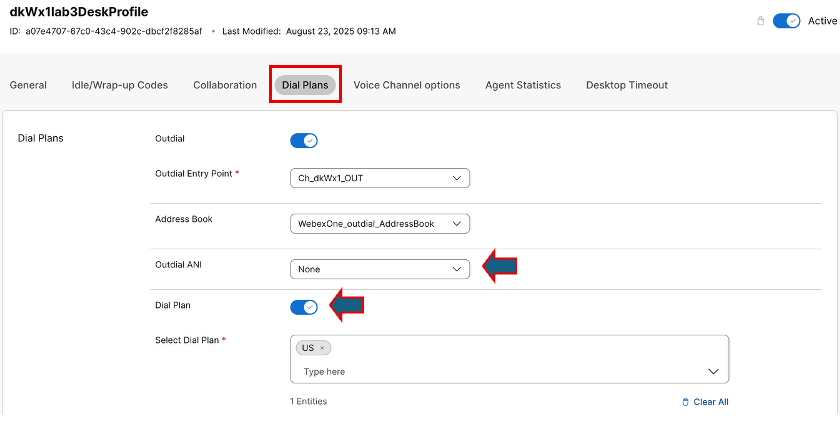Toggle the Active profile switch

click(787, 20)
